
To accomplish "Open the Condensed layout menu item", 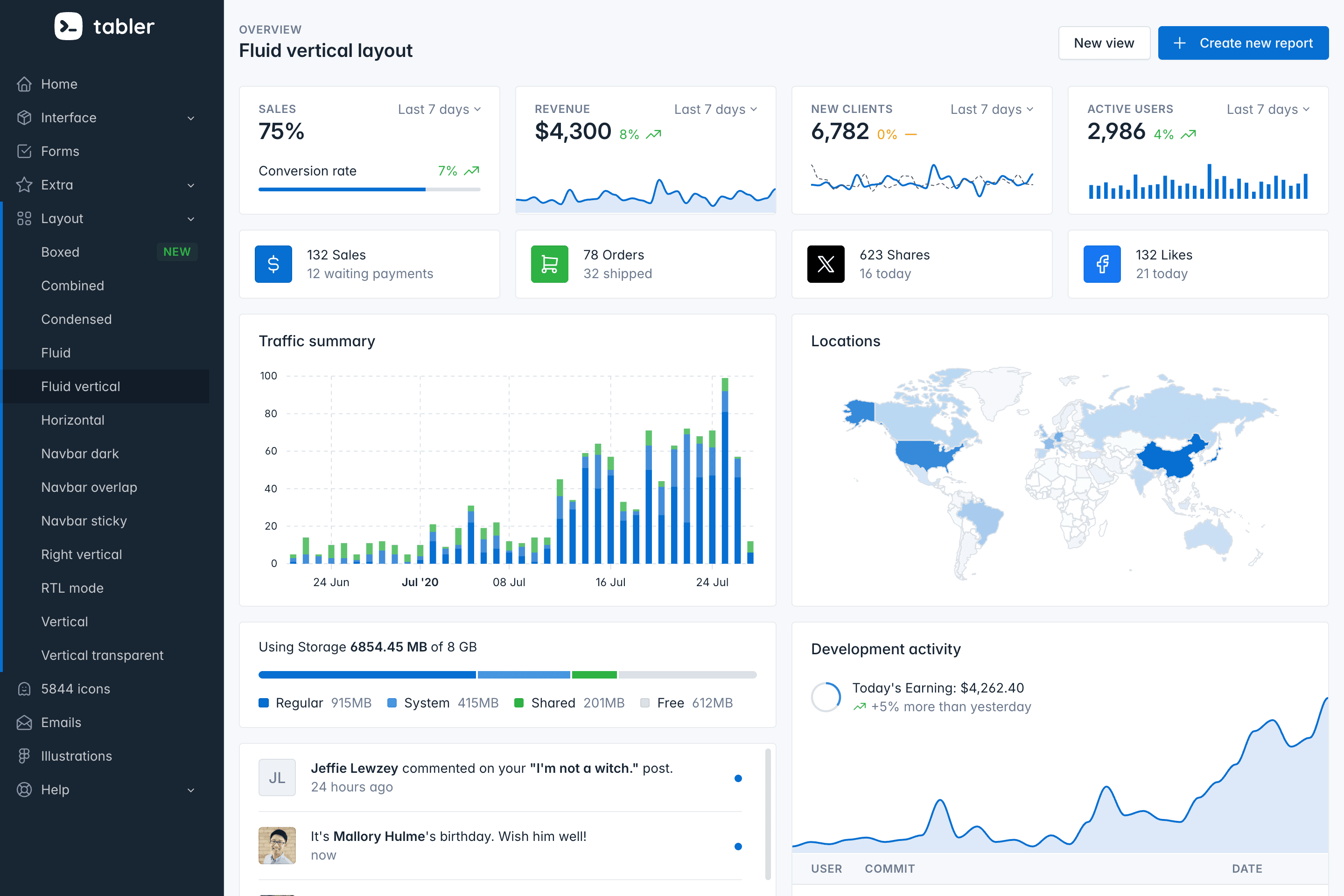I will pos(77,319).
